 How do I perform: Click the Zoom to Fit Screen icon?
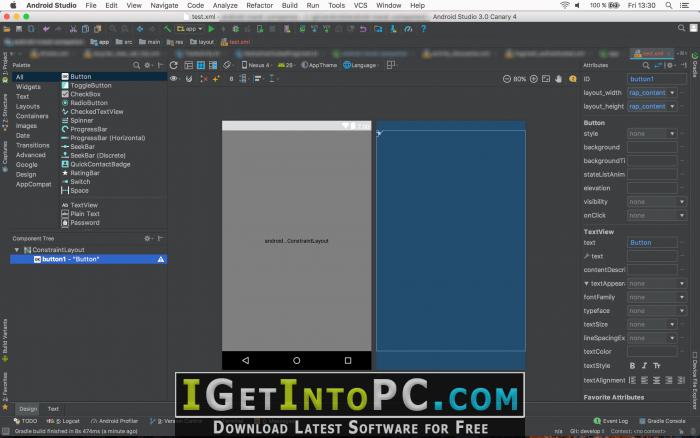pos(546,79)
